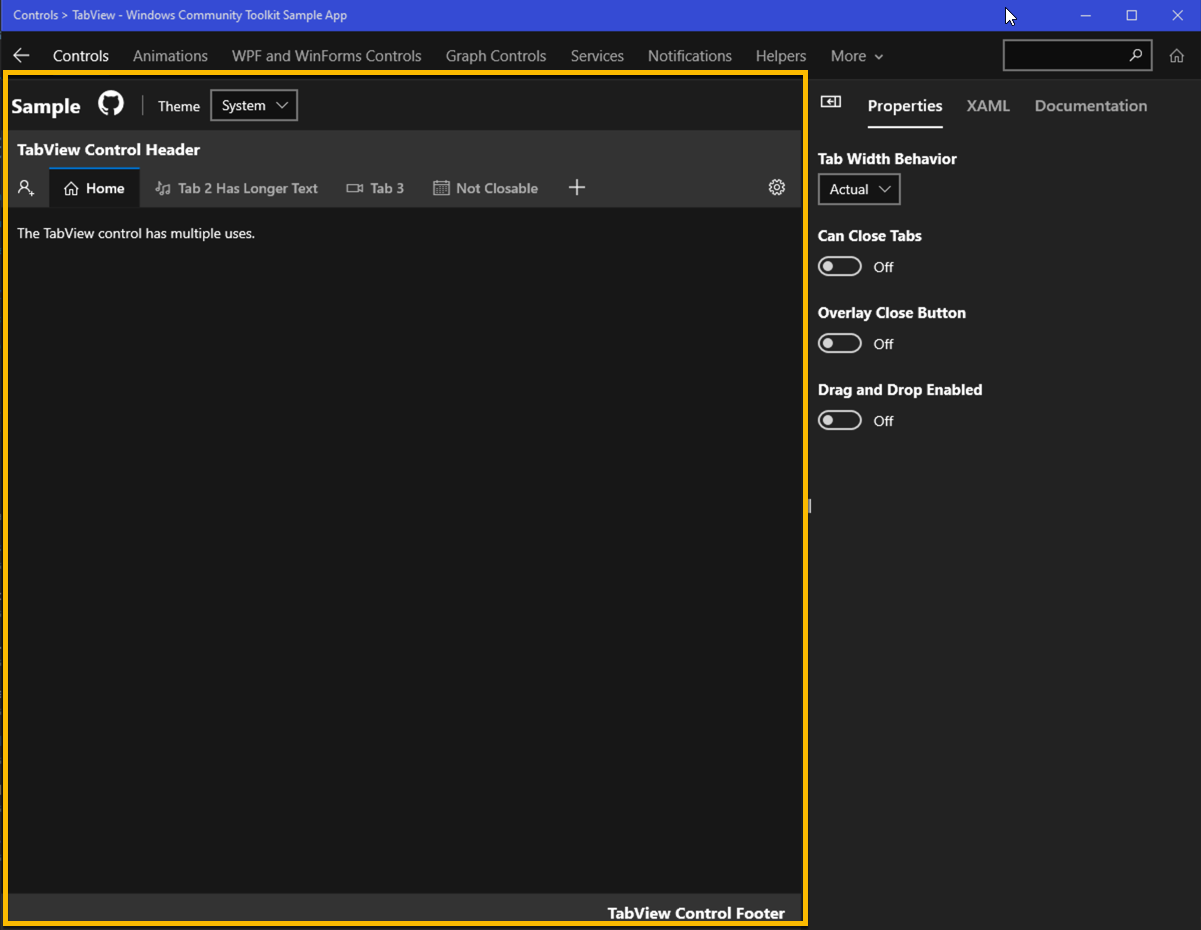Open the Documentation tab

pyautogui.click(x=1091, y=106)
